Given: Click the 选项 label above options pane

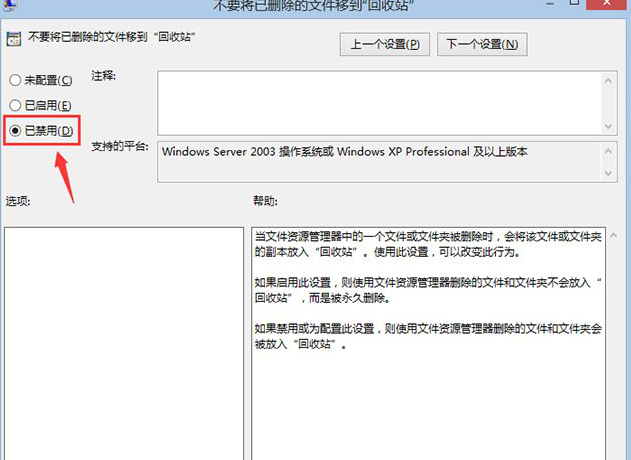Looking at the screenshot, I should click(18, 202).
